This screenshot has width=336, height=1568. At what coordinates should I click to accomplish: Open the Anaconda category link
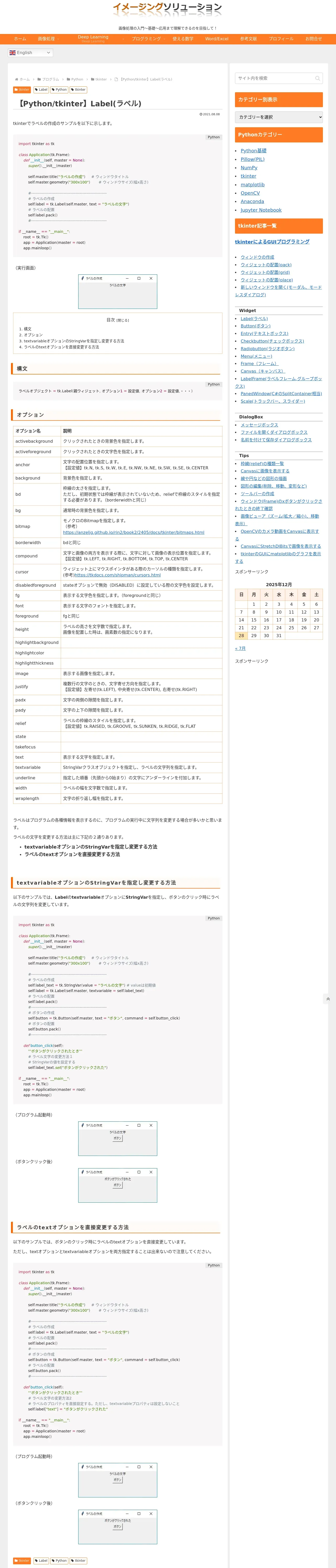(253, 201)
